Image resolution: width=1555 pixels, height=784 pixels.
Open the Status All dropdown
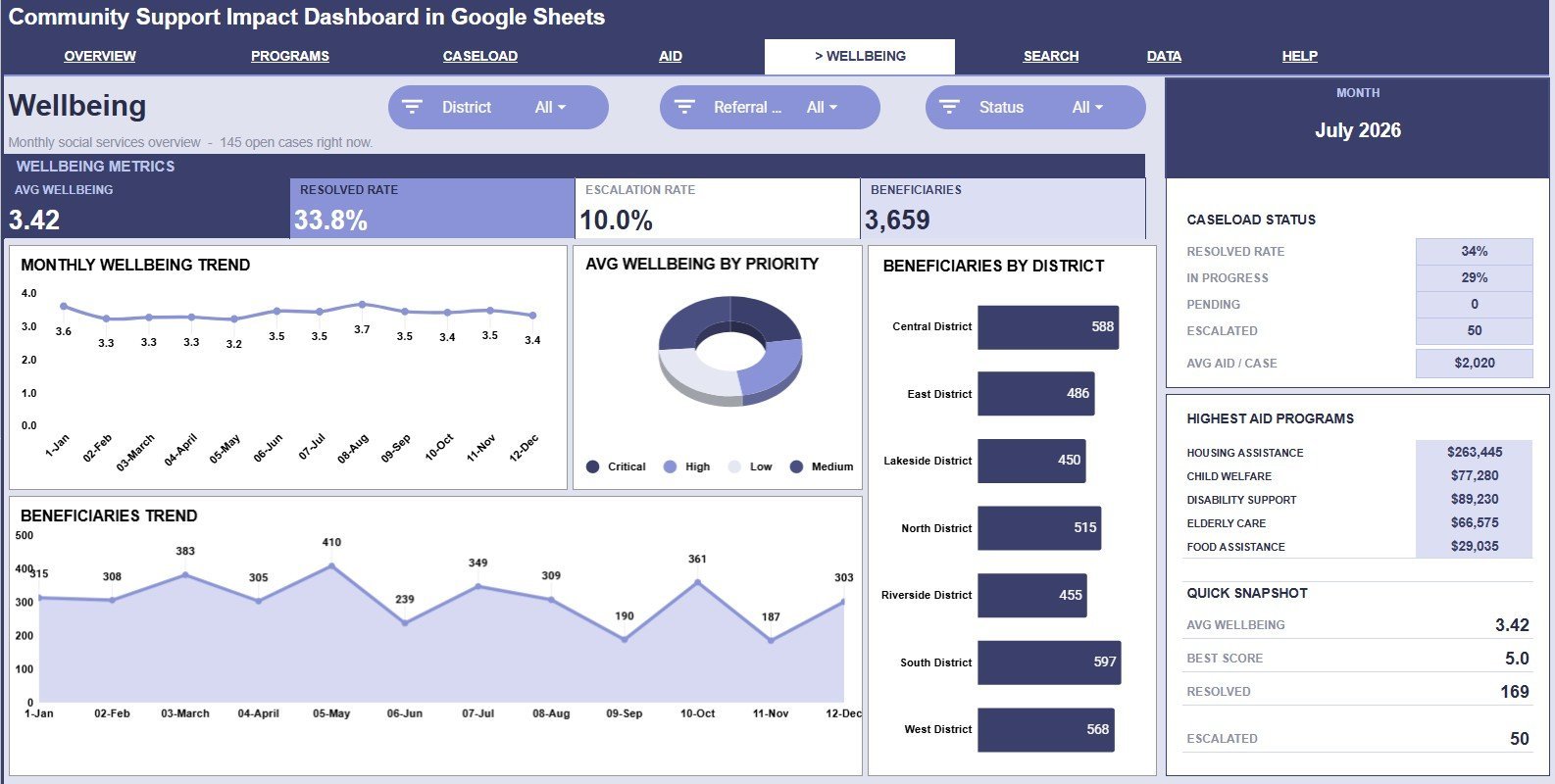click(x=1087, y=107)
